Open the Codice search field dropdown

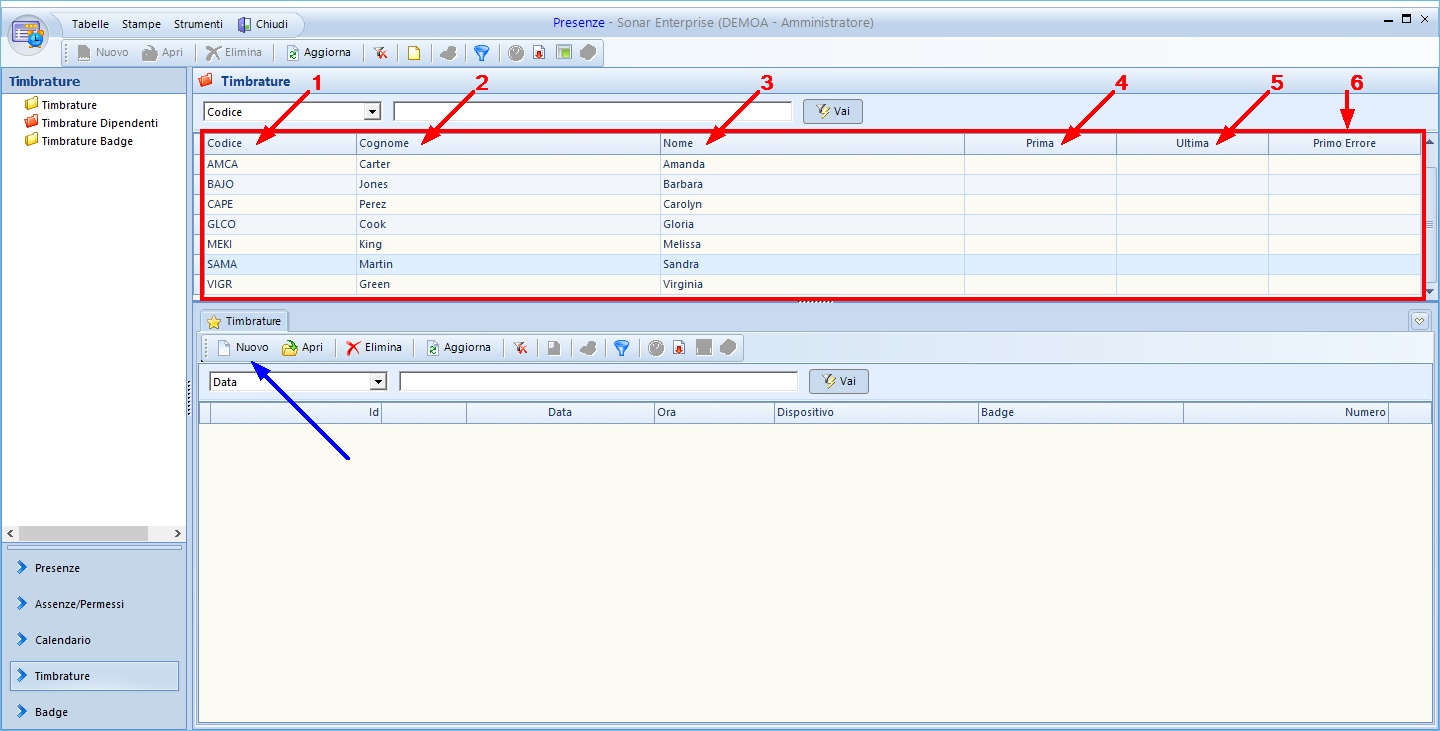(373, 112)
